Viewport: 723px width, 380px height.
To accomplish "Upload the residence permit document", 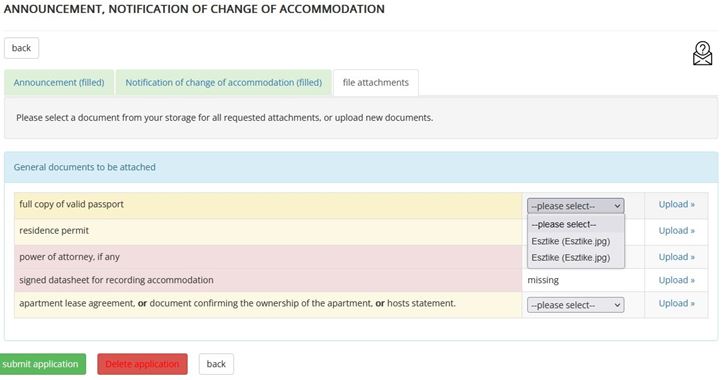I will point(676,231).
